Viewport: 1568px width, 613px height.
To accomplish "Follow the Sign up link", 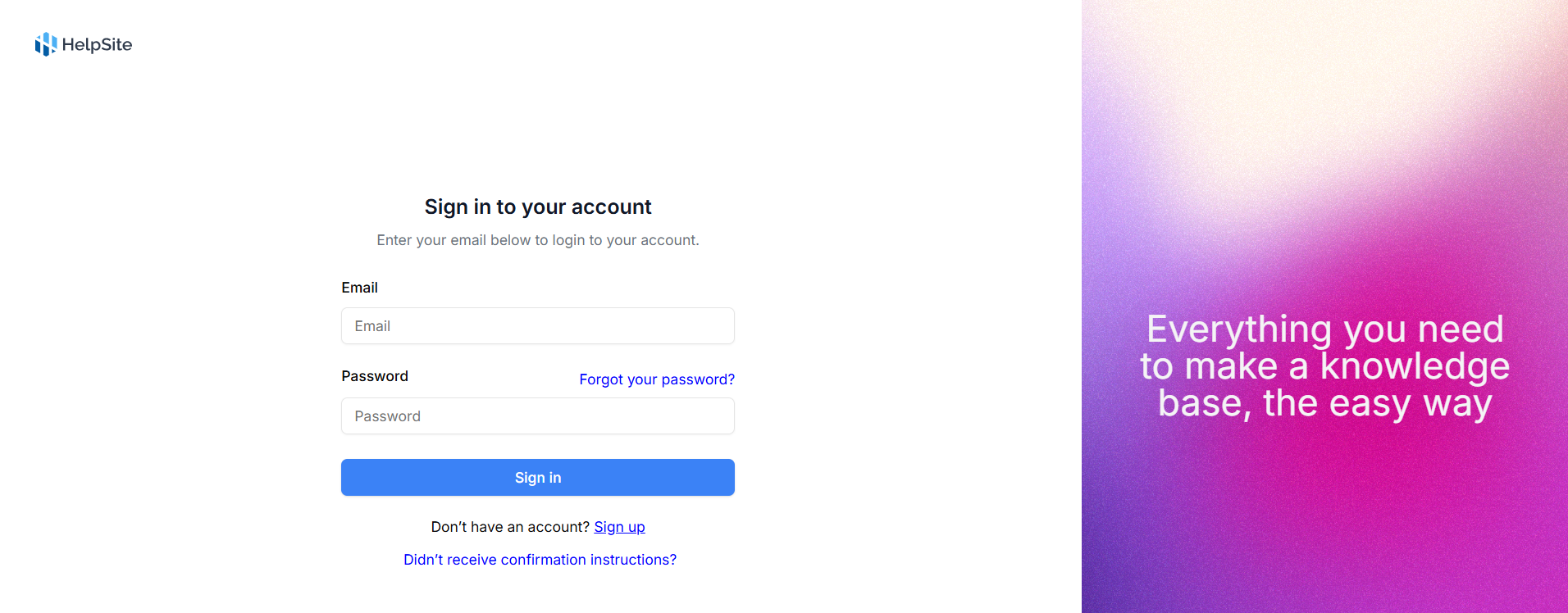I will [619, 527].
